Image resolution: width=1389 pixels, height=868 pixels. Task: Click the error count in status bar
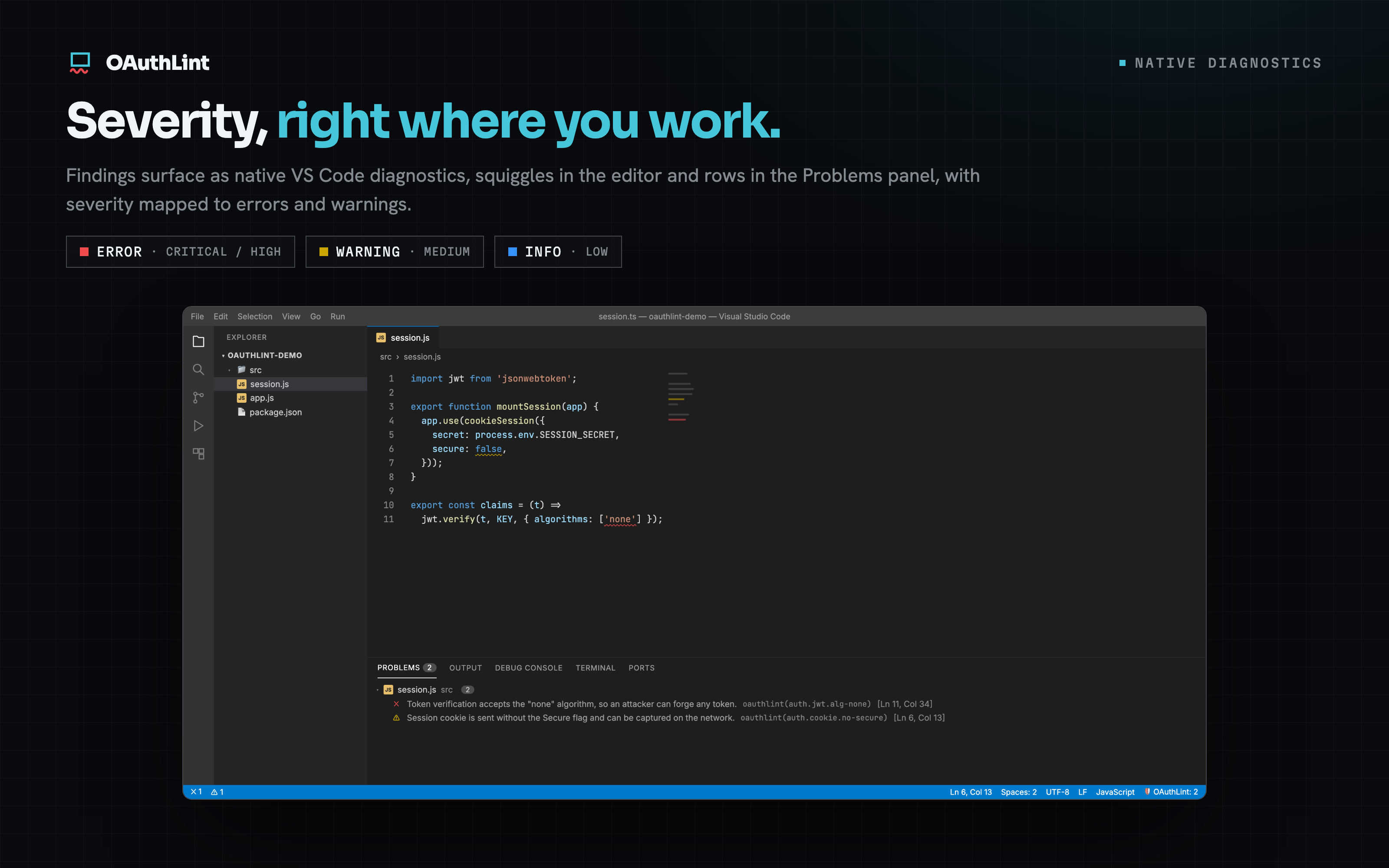coord(196,792)
